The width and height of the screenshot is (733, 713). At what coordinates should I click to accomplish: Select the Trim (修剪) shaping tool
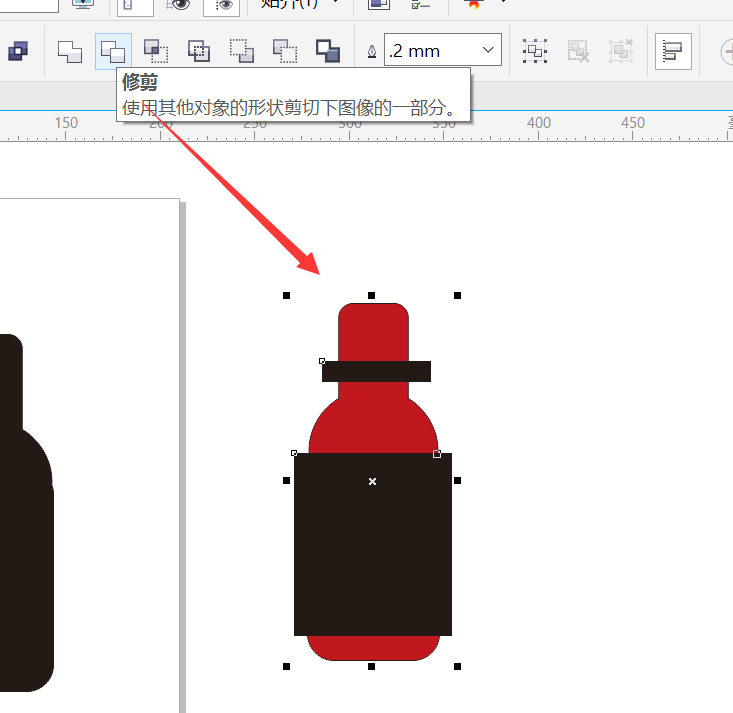113,51
